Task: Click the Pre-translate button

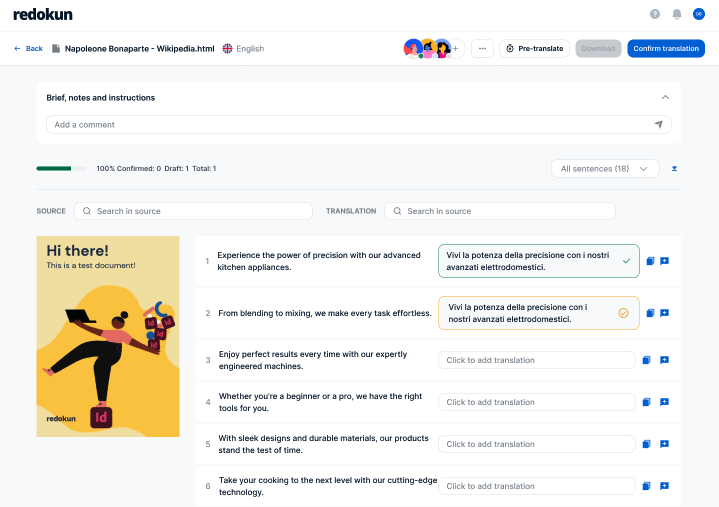Action: (x=534, y=49)
